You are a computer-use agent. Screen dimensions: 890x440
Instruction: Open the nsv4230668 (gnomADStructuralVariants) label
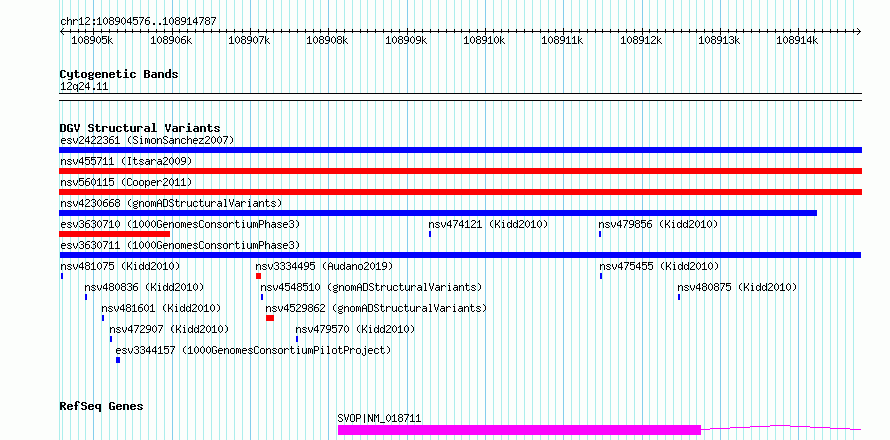[171, 203]
